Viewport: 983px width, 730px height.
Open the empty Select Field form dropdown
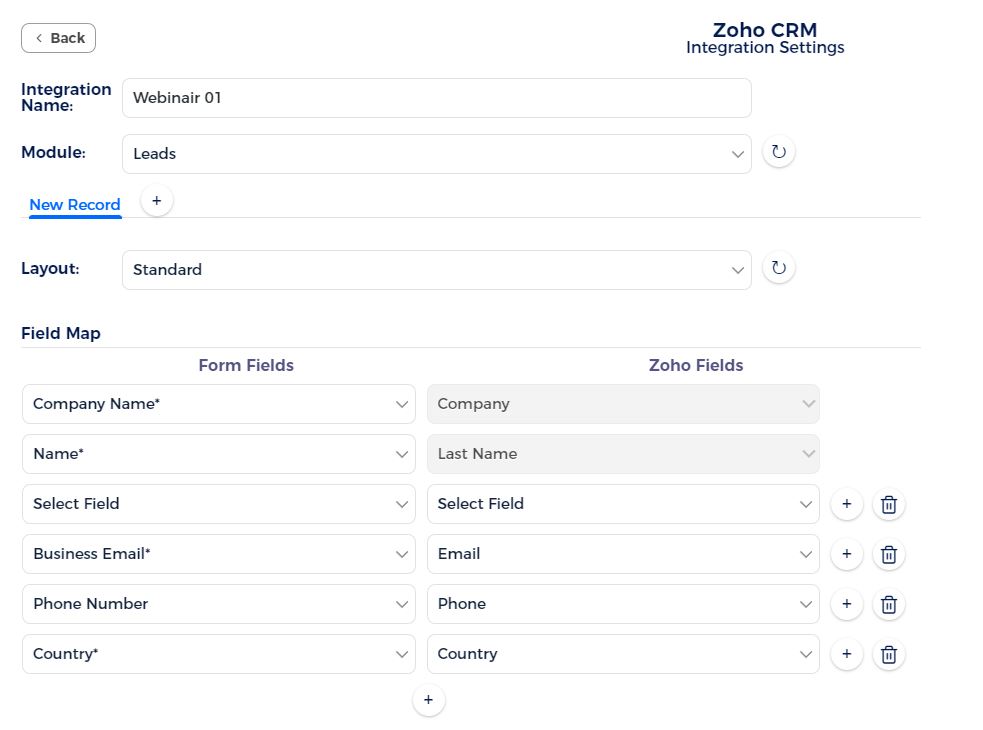pyautogui.click(x=219, y=504)
